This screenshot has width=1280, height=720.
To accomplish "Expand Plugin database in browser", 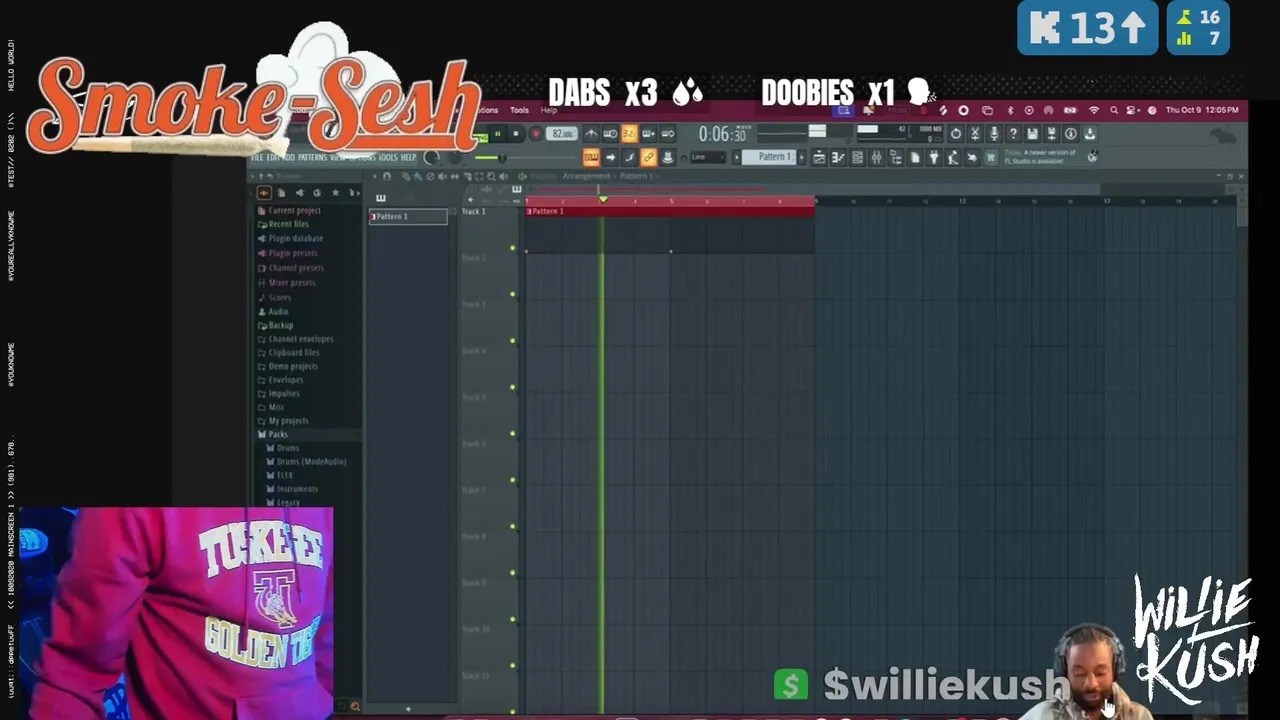I will (x=291, y=238).
